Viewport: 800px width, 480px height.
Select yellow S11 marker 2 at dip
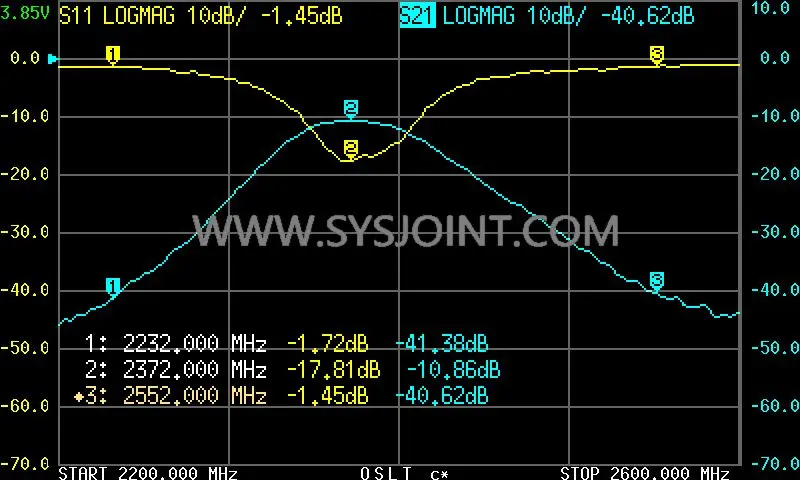[351, 149]
